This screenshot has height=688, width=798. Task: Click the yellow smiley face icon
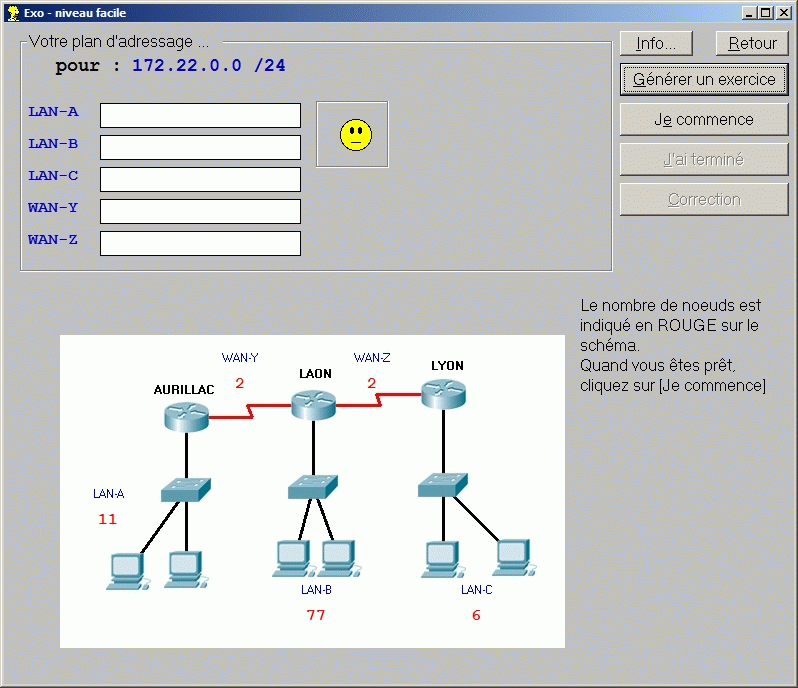(356, 135)
